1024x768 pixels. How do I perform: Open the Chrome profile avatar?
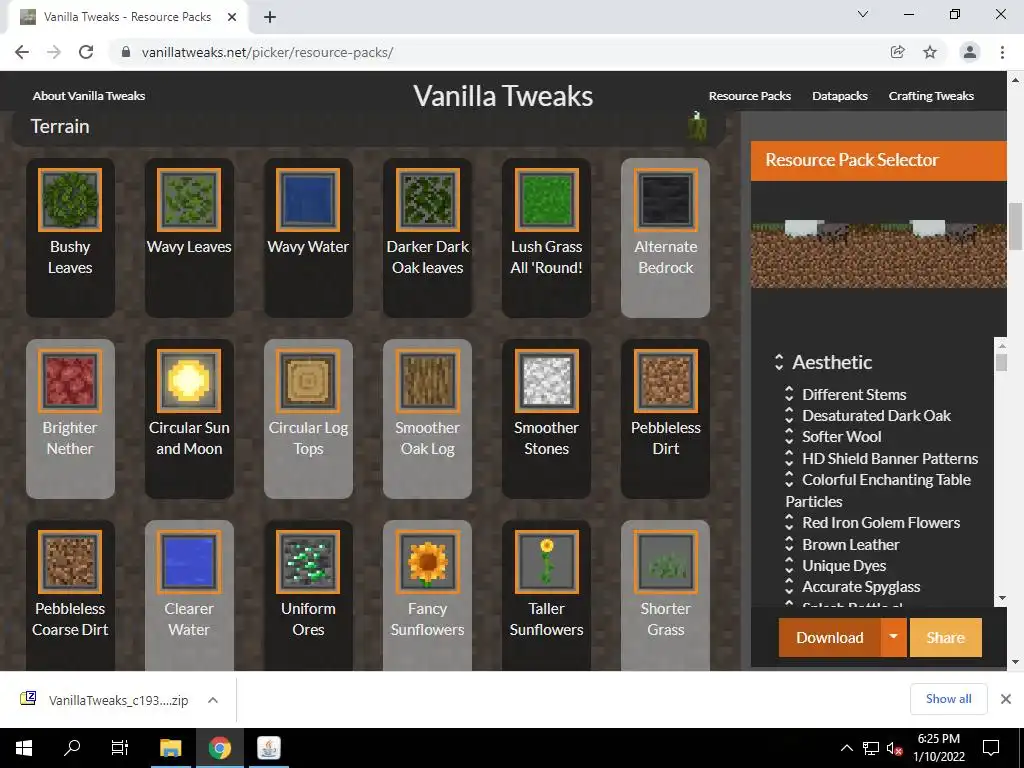[970, 52]
